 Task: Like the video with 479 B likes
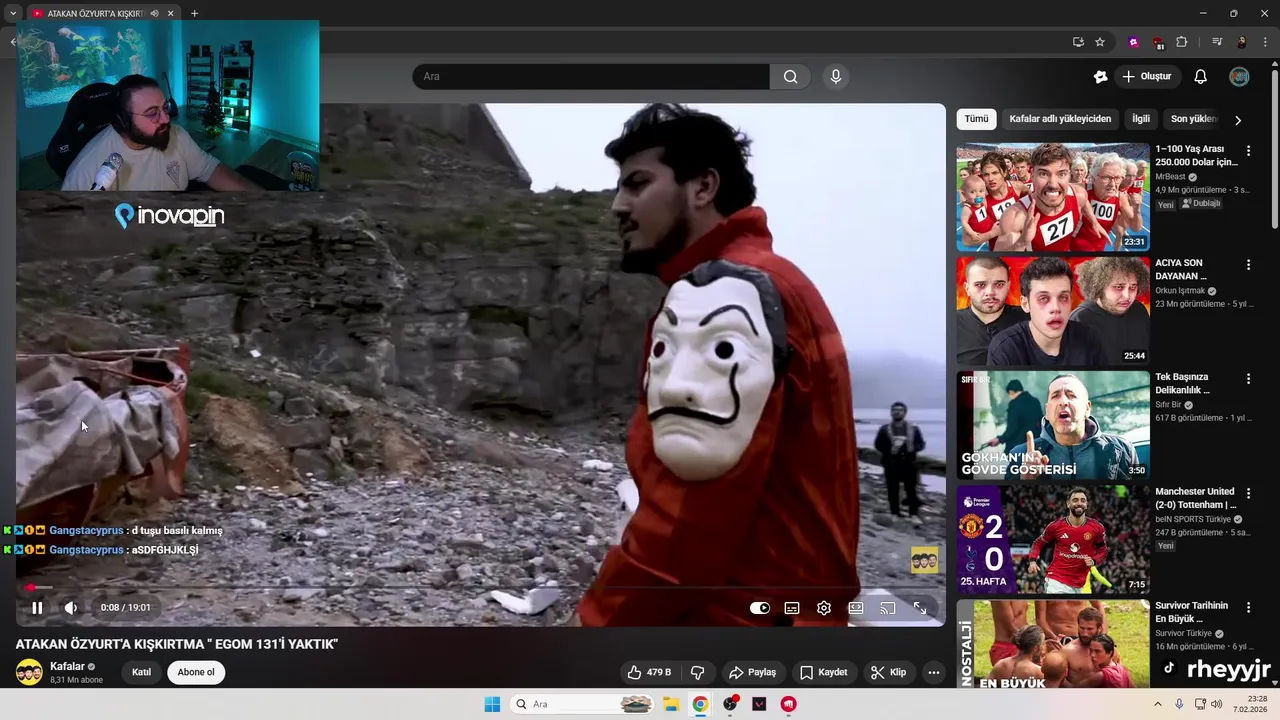[x=649, y=672]
